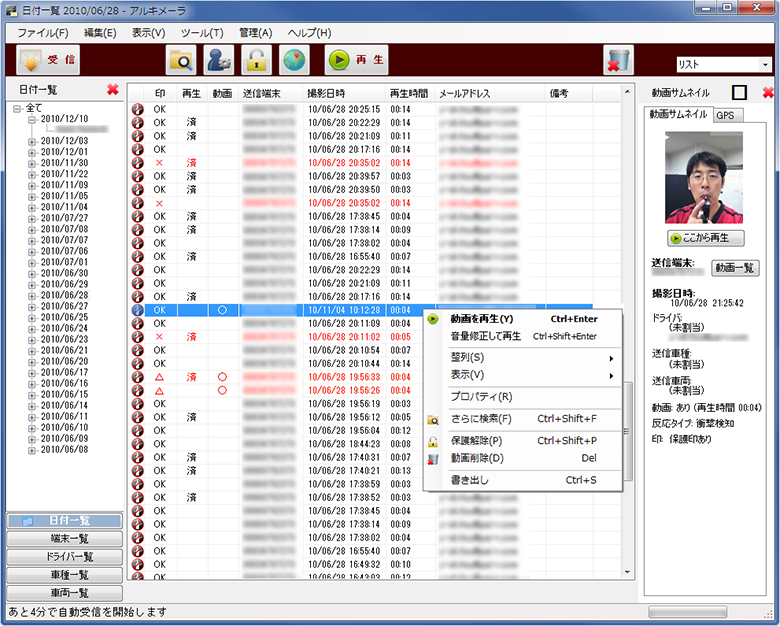Click the △ mark in 19:56:26 row
Image resolution: width=780 pixels, height=626 pixels.
(159, 391)
